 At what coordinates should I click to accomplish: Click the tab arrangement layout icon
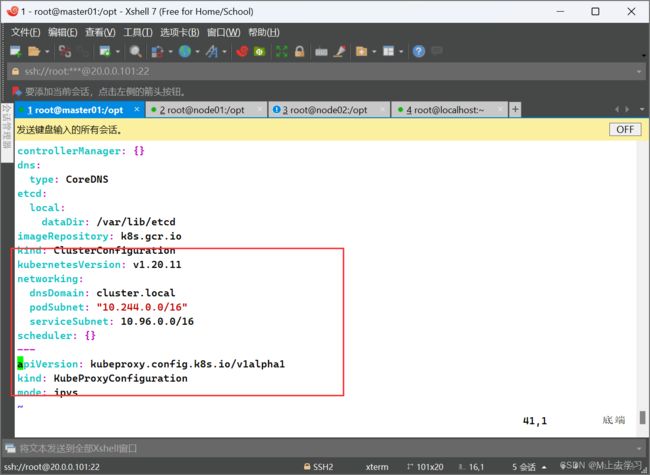click(388, 51)
